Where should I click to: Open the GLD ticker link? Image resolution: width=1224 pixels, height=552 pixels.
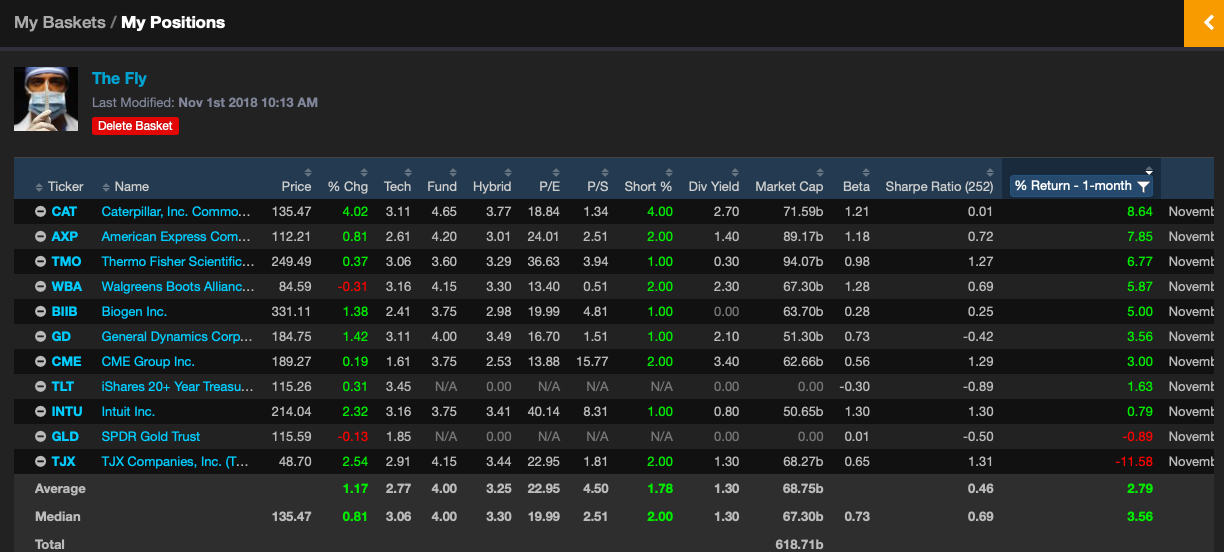[65, 437]
